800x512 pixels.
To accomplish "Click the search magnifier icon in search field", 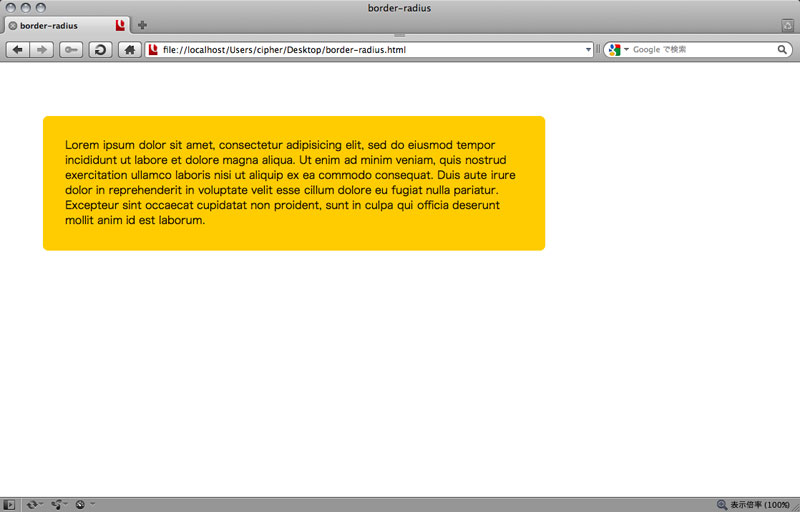I will tap(783, 49).
